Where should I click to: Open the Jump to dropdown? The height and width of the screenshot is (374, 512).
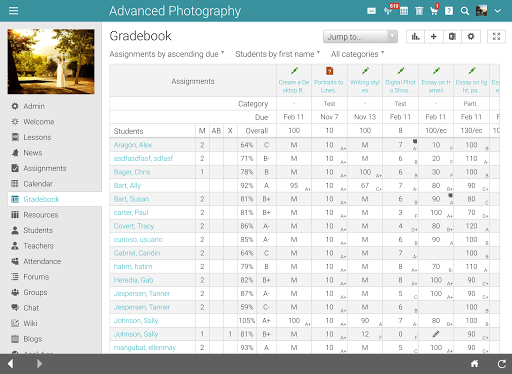click(360, 36)
